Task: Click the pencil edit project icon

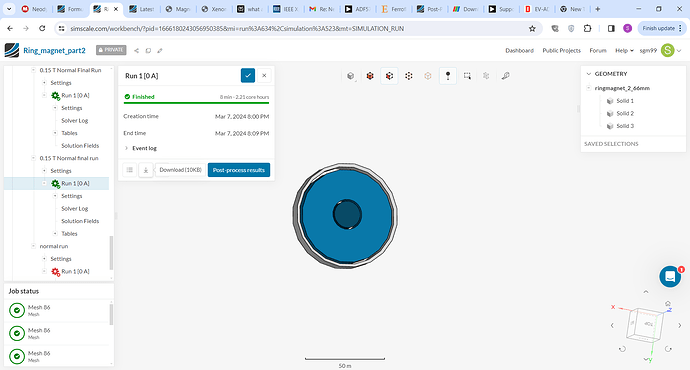Action: 160,51
